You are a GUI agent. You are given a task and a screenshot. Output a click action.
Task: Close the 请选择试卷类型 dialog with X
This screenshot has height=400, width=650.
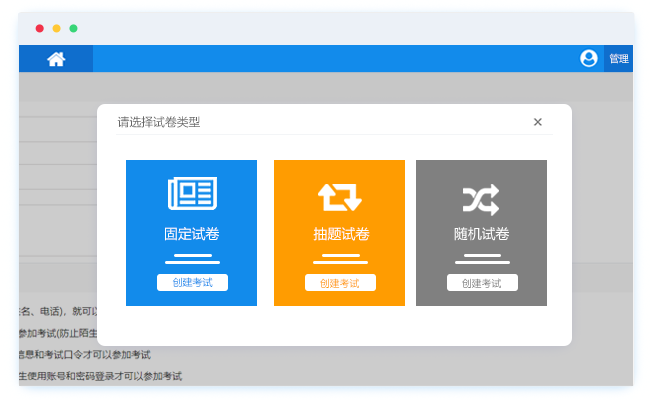[x=537, y=122]
